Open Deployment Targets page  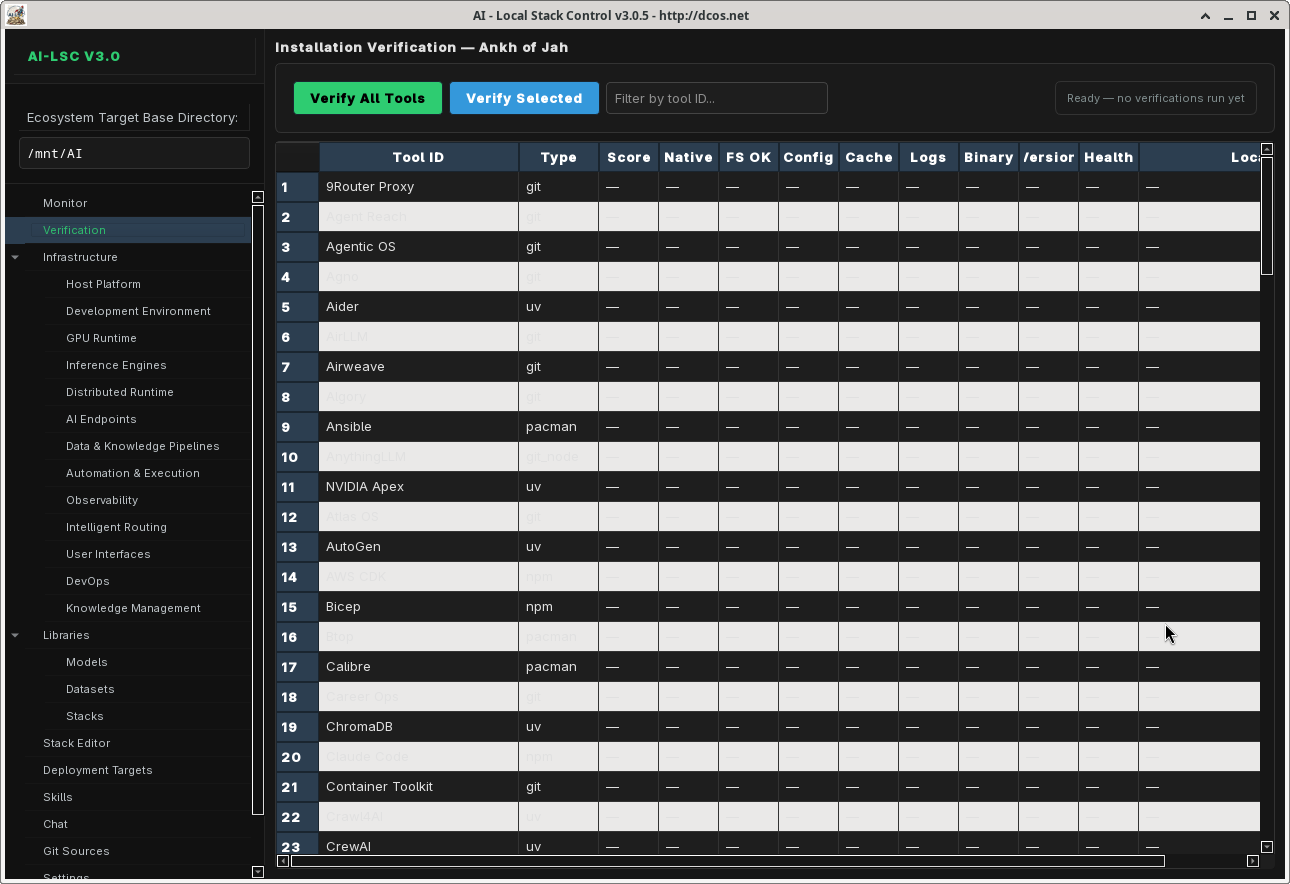click(x=98, y=770)
